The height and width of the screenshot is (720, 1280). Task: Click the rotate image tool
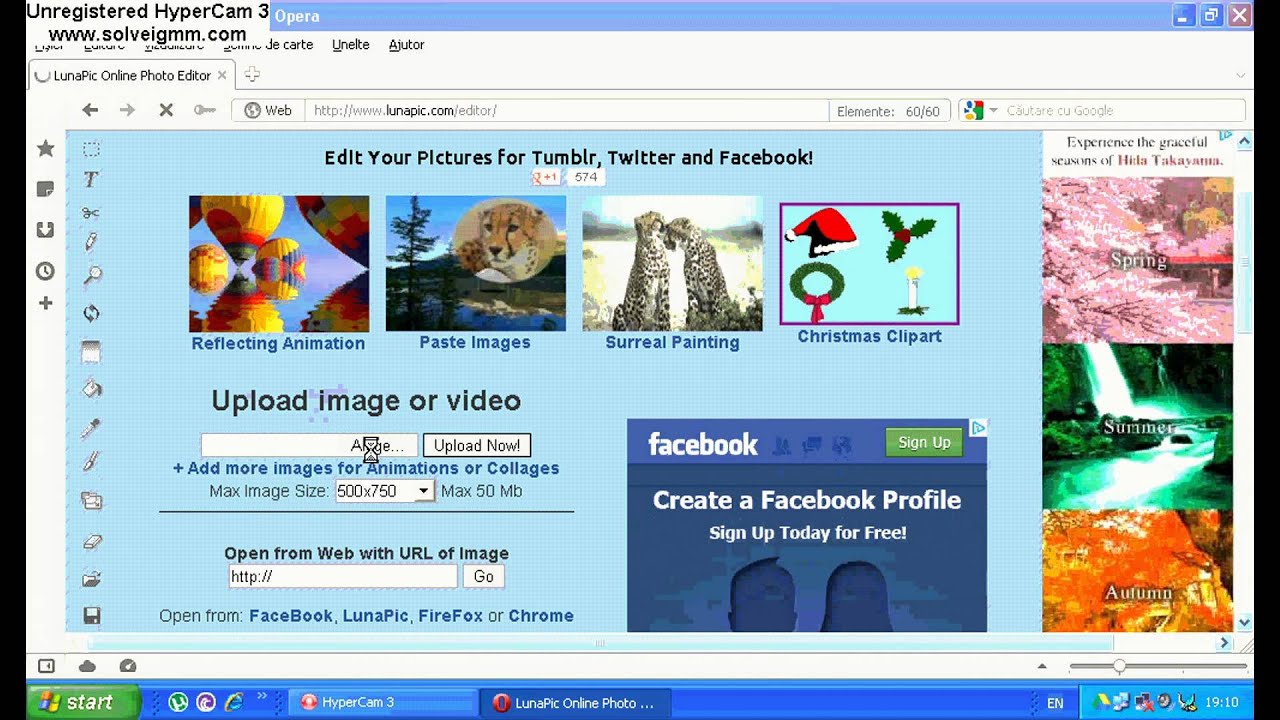[91, 313]
